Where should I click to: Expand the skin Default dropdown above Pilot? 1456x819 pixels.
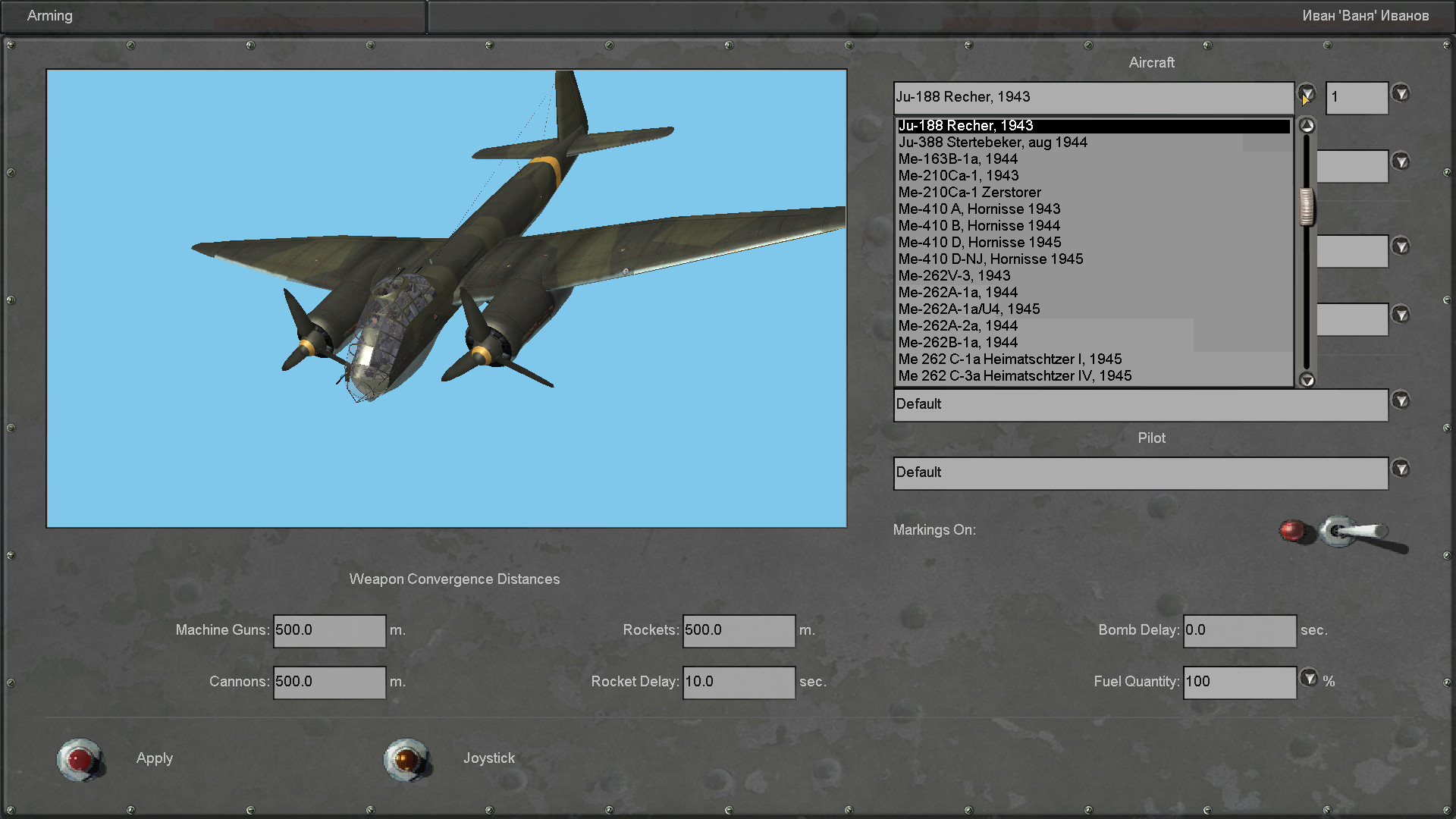pyautogui.click(x=1401, y=400)
